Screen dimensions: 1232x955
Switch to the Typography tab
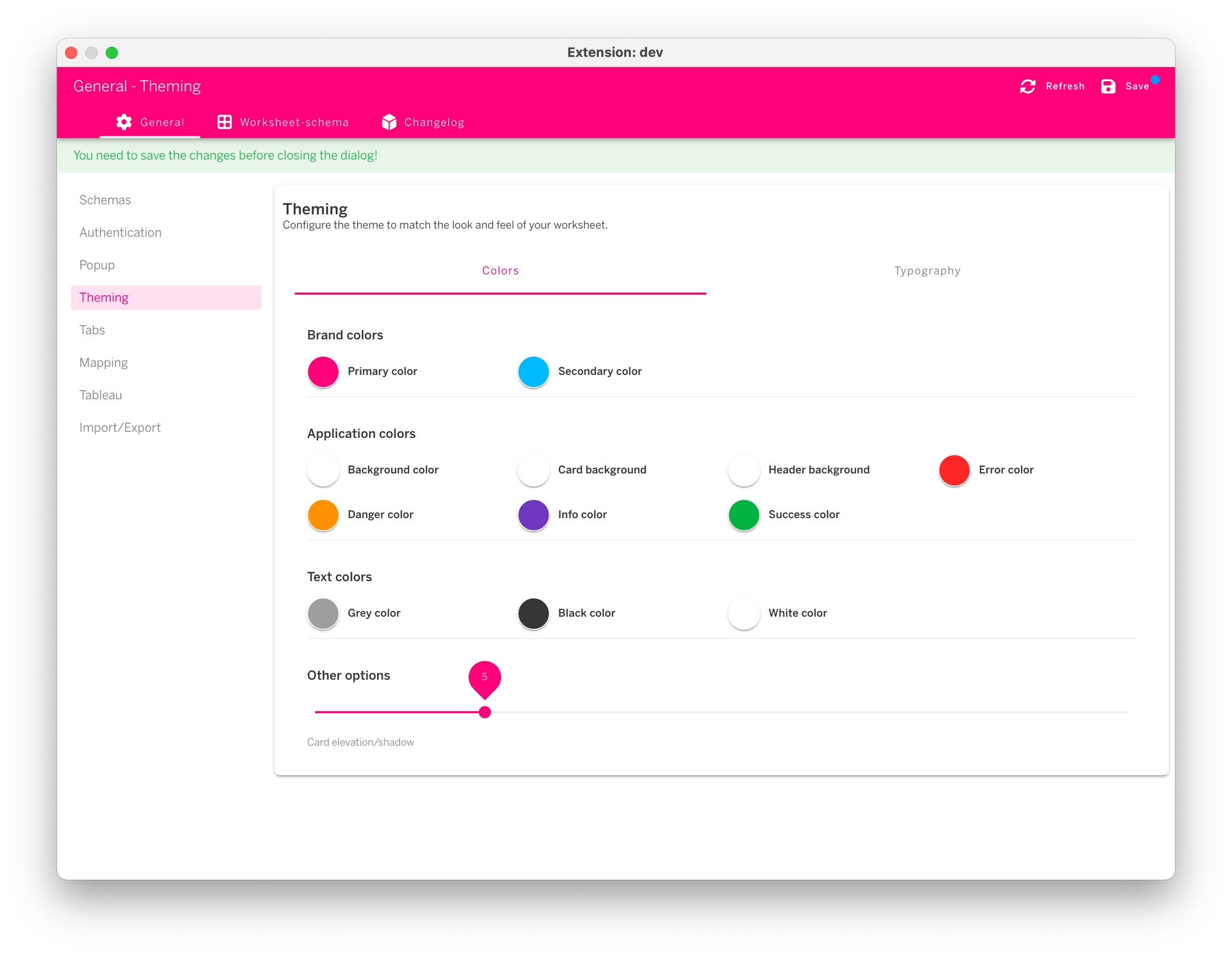[927, 271]
